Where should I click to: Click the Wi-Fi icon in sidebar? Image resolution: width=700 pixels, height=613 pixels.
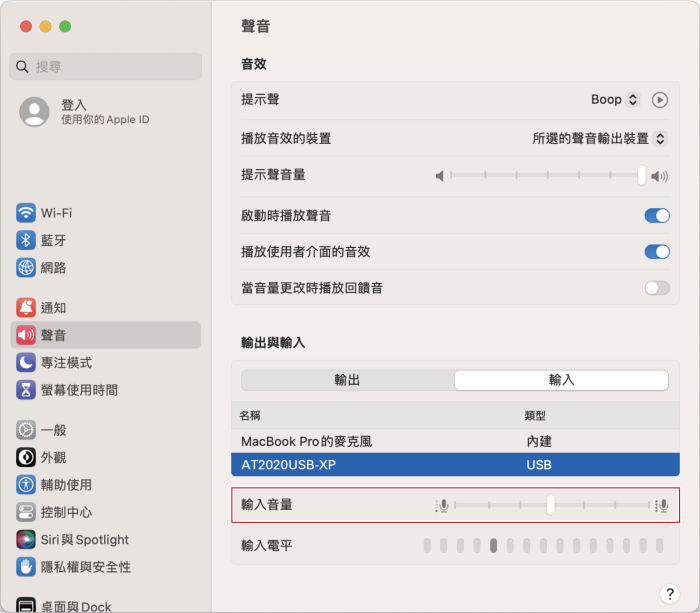(x=26, y=213)
